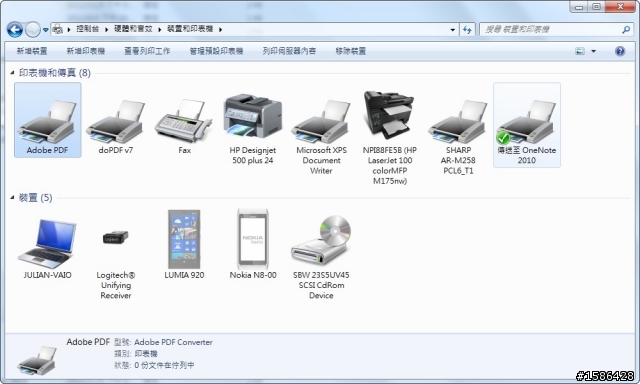Maximize the window
The image size is (640, 384).
596,7
